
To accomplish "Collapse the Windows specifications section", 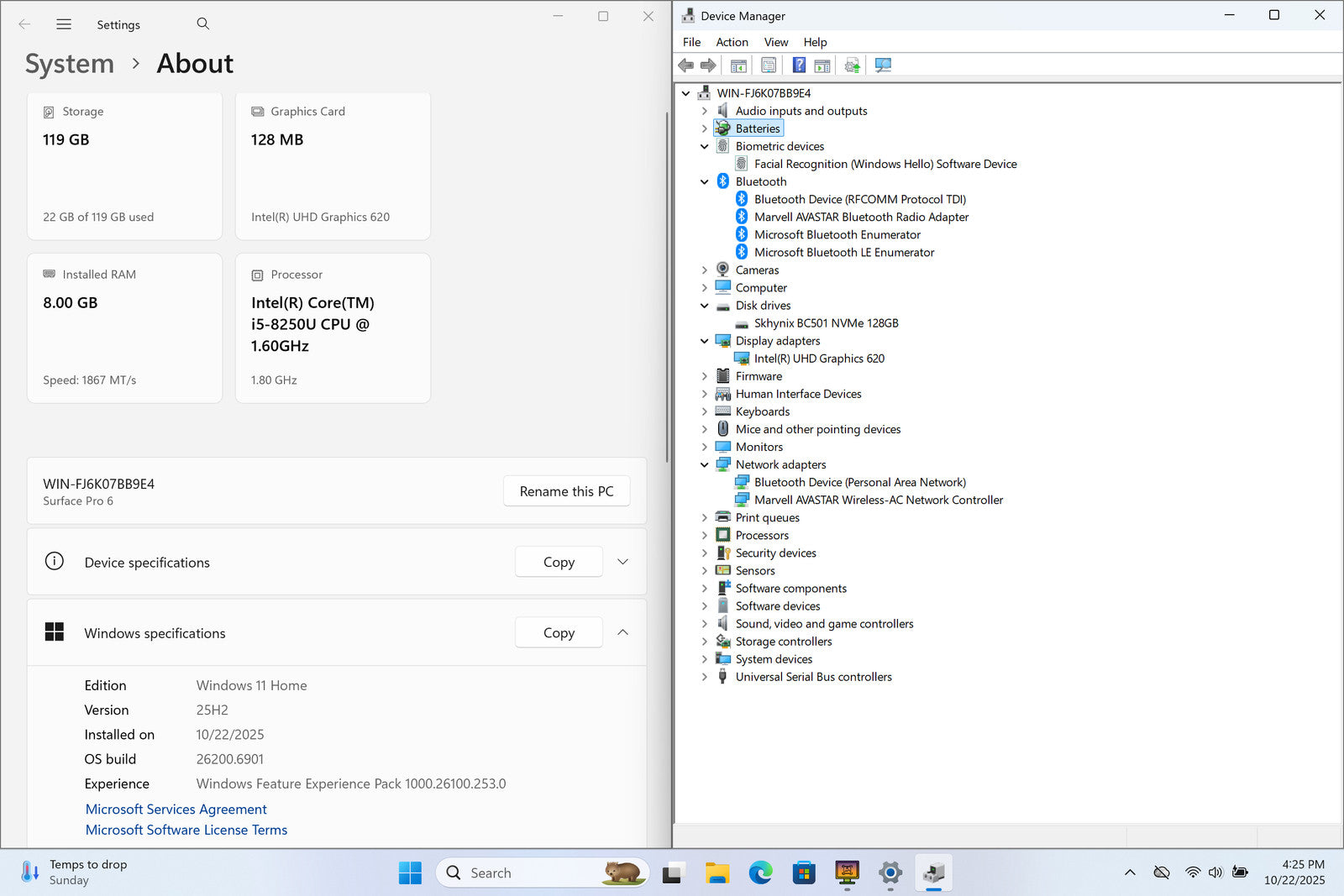I will pyautogui.click(x=622, y=632).
